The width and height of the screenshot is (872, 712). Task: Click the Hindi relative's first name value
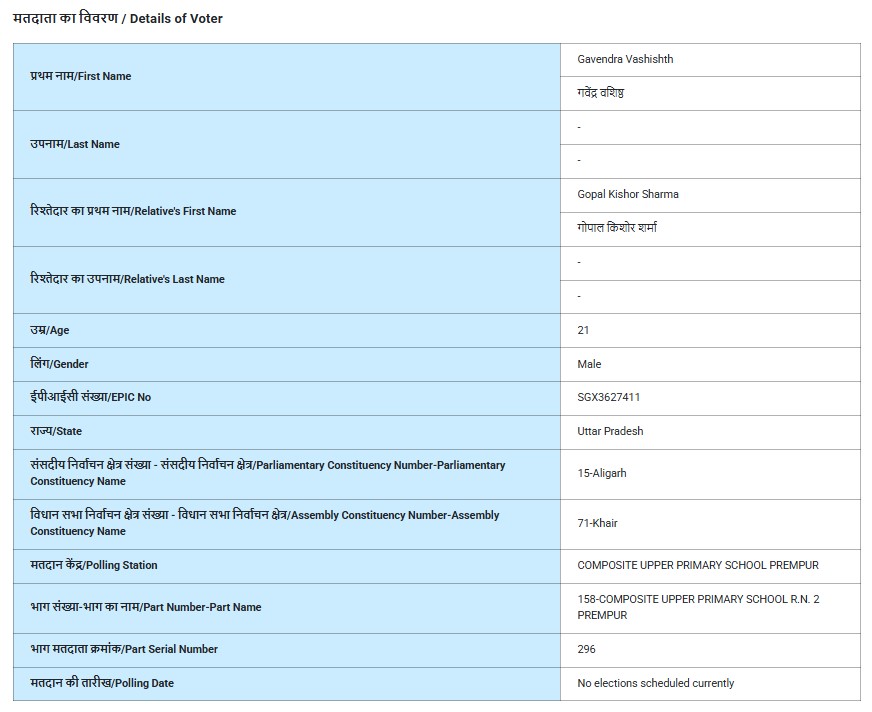[617, 228]
